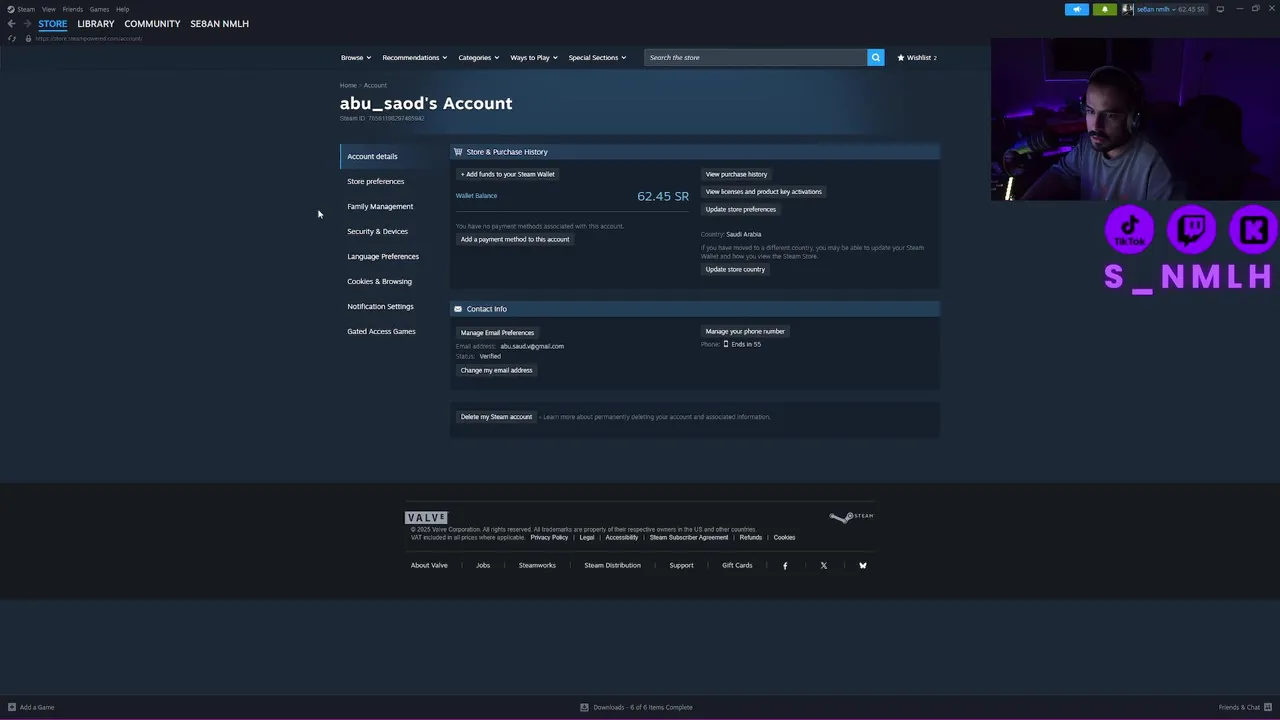The width and height of the screenshot is (1280, 720).
Task: Click the Steam logo in footer
Action: click(851, 517)
